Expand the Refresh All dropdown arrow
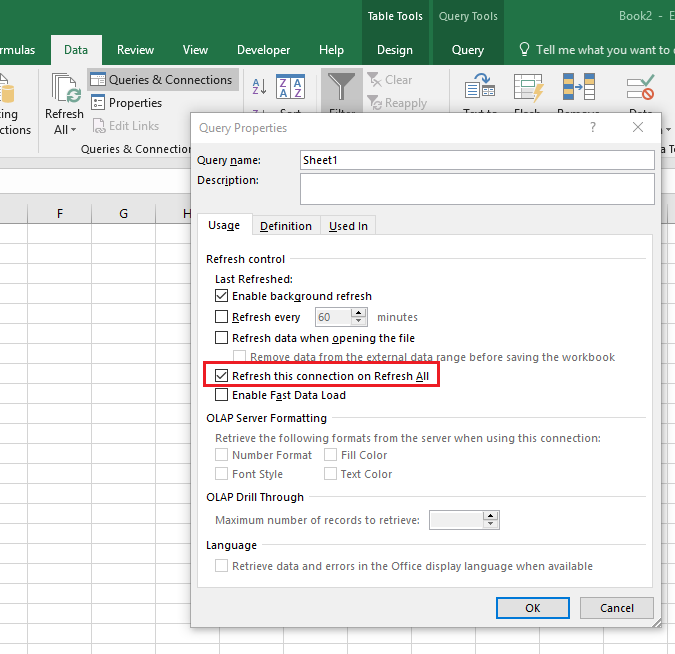Image resolution: width=675 pixels, height=654 pixels. point(74,130)
